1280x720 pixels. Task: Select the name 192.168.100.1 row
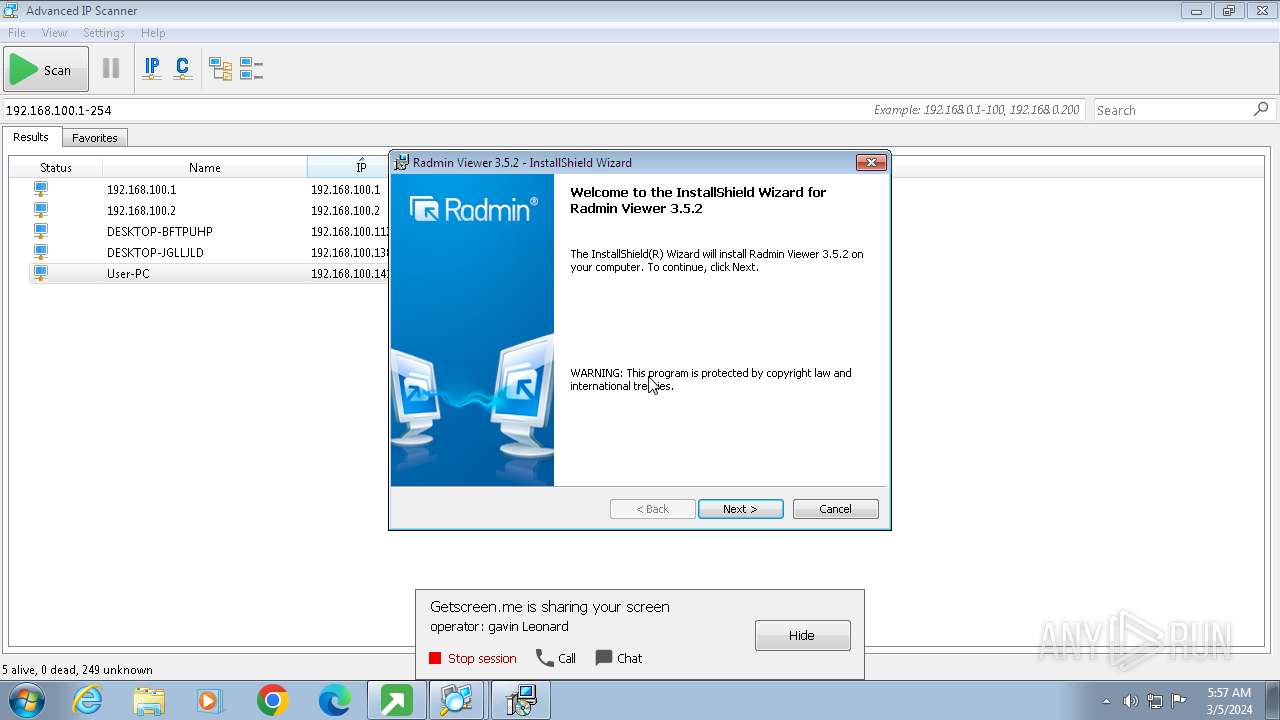point(141,189)
